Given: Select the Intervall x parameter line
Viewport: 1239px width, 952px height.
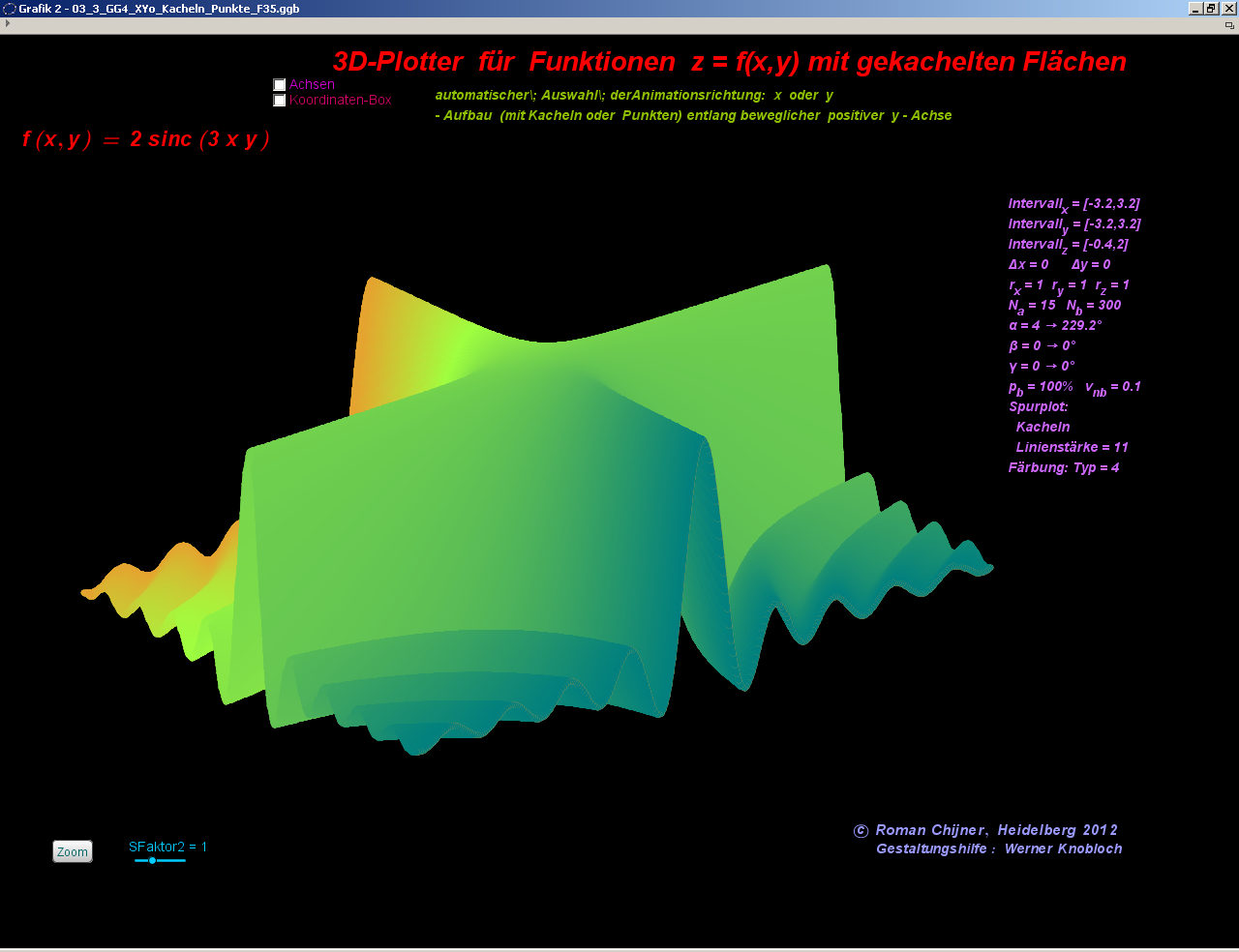Looking at the screenshot, I should tap(1073, 204).
